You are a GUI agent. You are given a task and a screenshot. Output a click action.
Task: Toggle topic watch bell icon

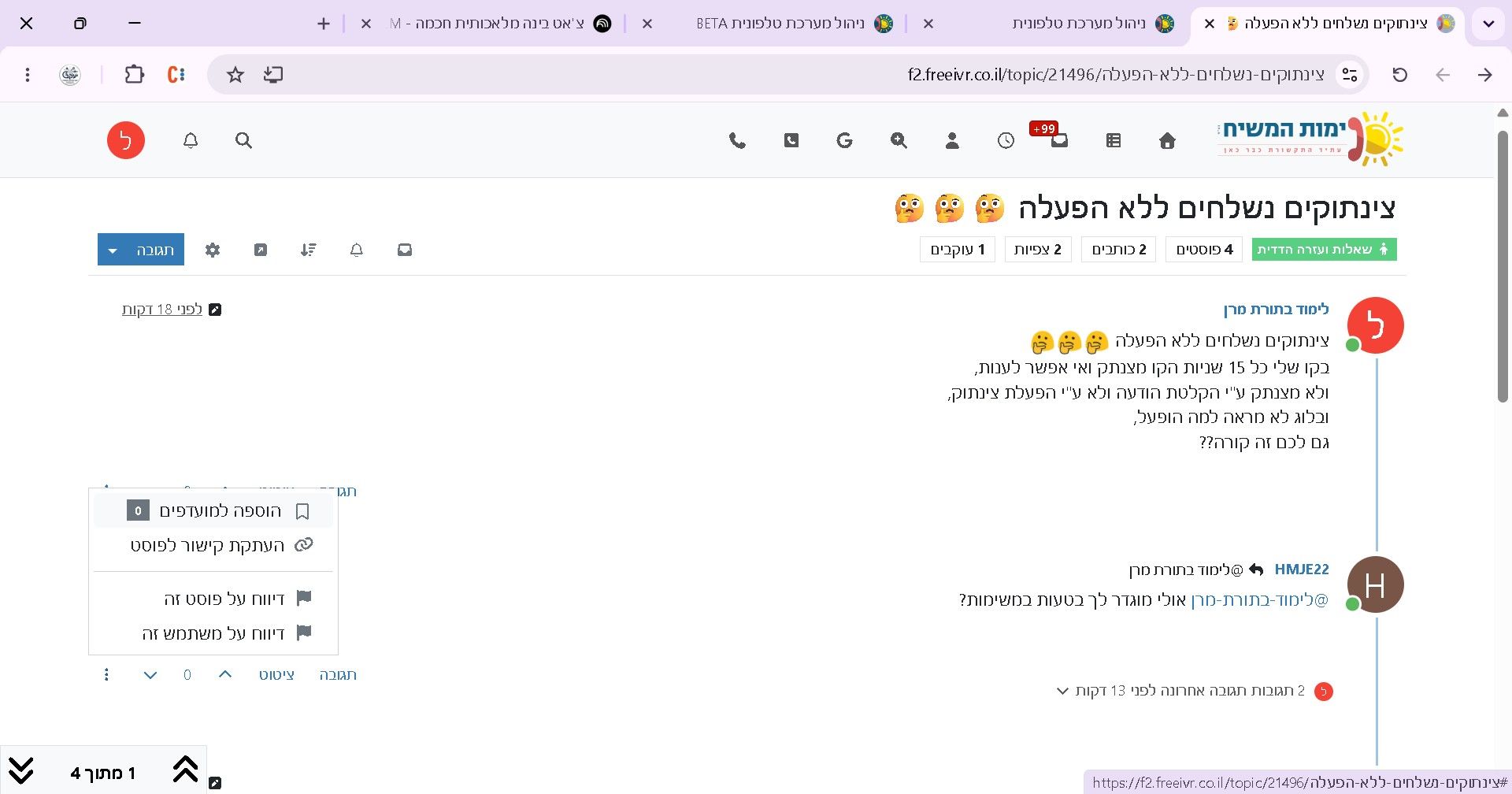click(x=357, y=250)
